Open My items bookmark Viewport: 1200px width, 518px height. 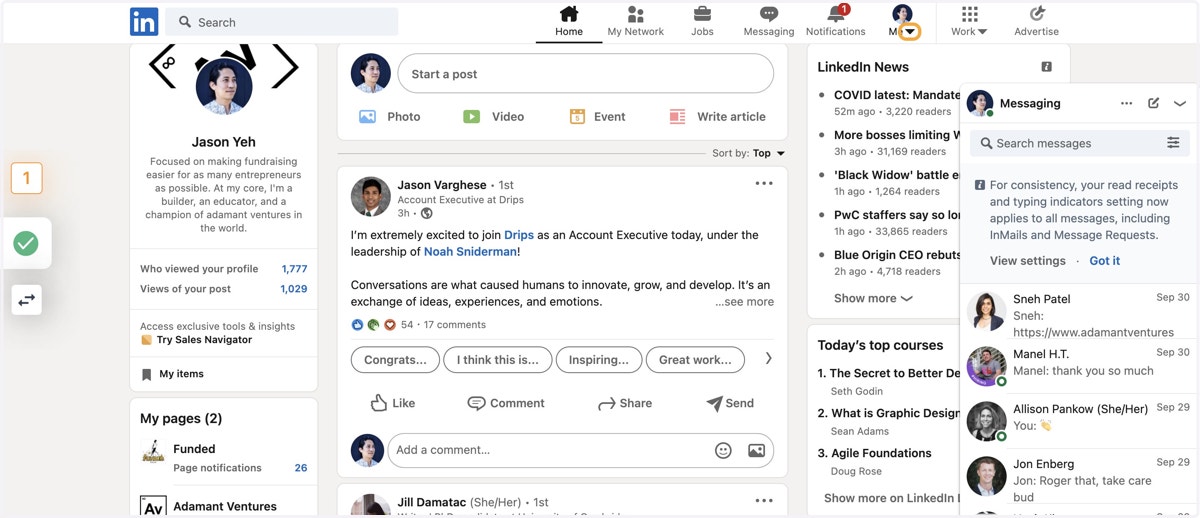click(x=172, y=374)
